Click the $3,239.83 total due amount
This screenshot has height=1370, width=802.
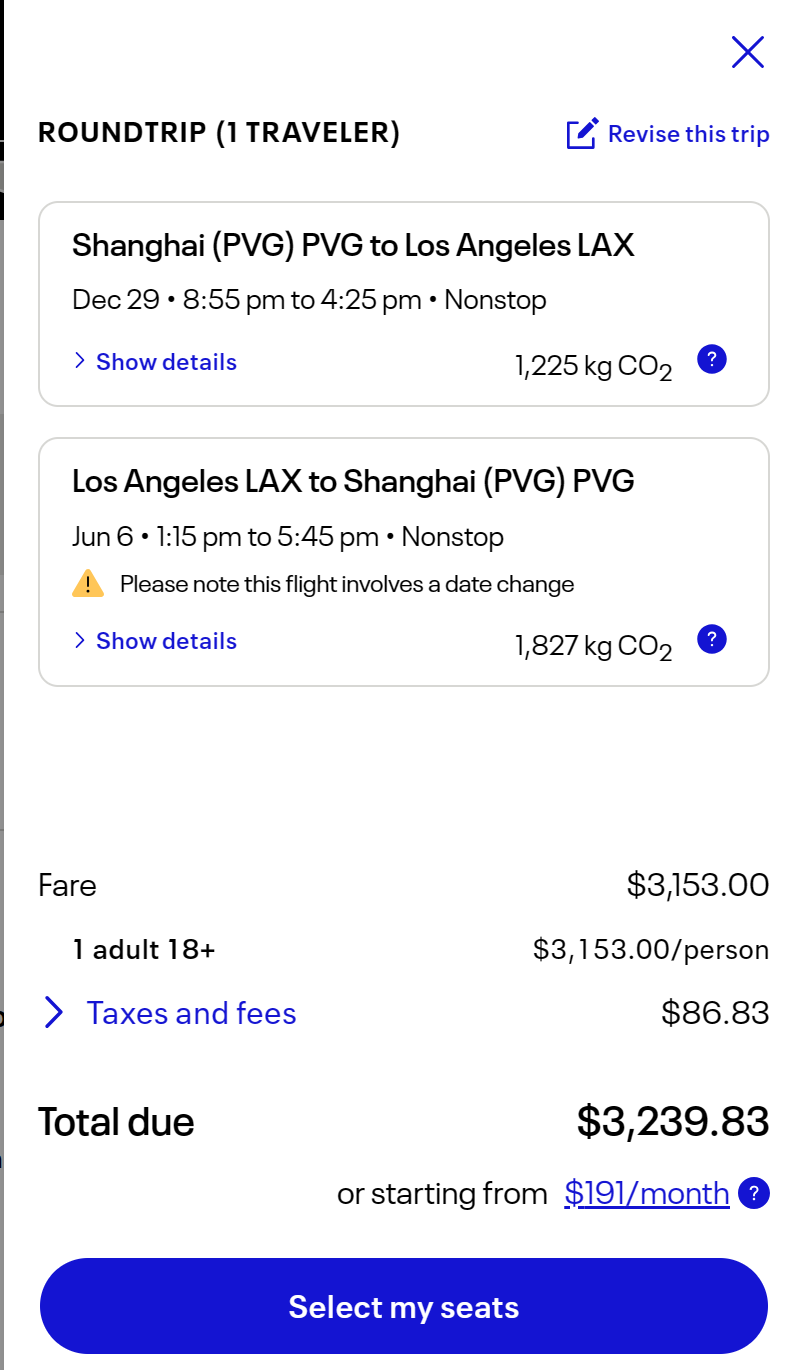pyautogui.click(x=672, y=1122)
